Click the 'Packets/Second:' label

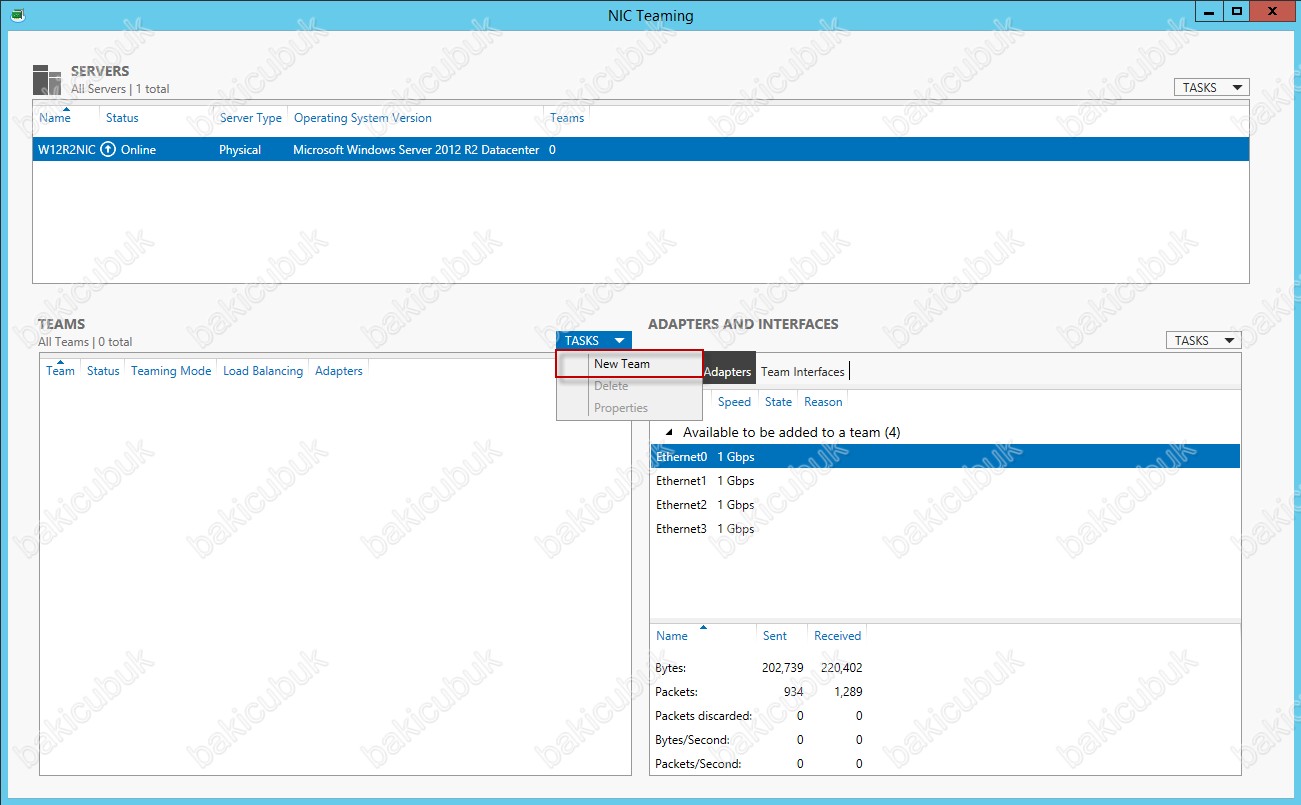tap(698, 764)
